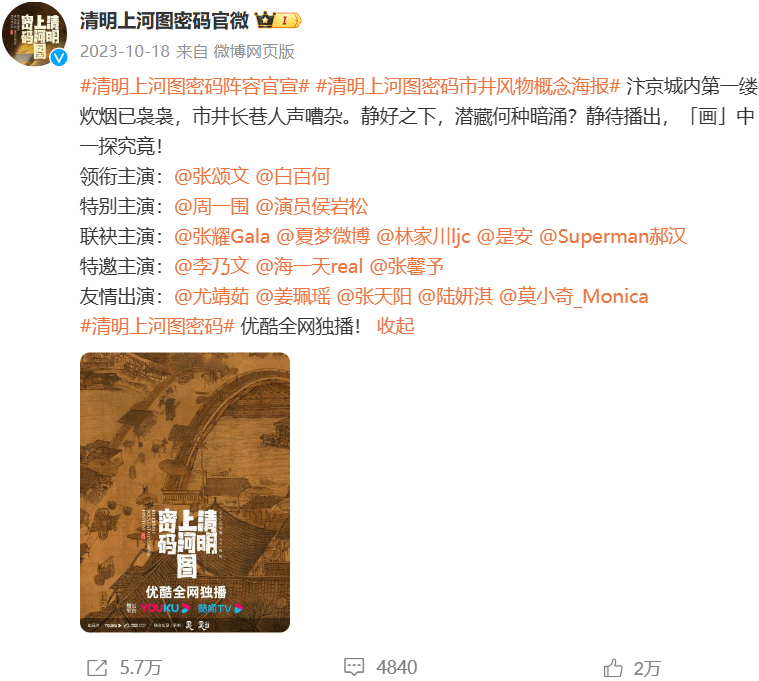Click the 2023-10-18 post timestamp

(x=125, y=51)
